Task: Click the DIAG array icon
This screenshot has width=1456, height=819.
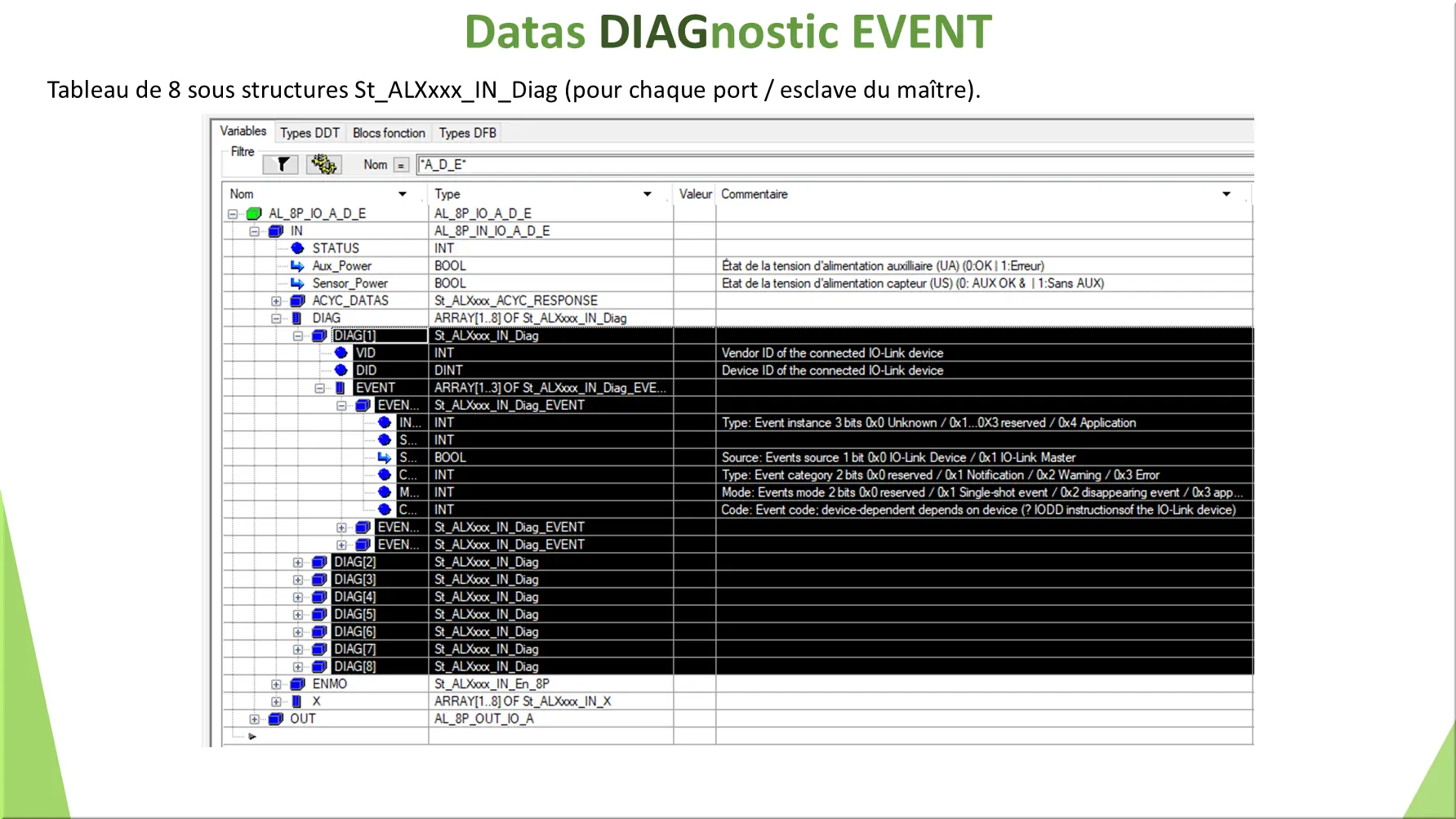Action: click(297, 318)
